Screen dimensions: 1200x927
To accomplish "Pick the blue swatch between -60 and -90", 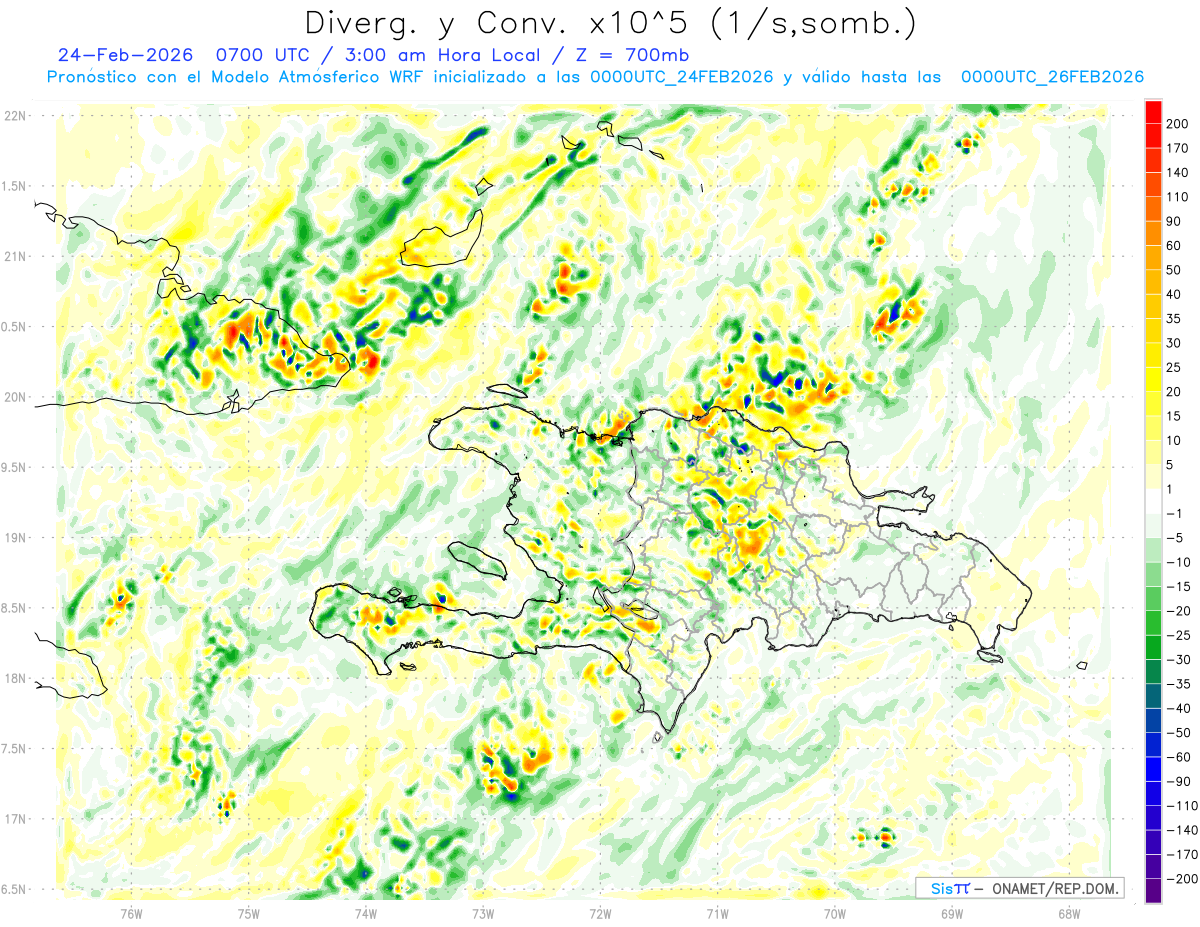I will (x=1153, y=770).
